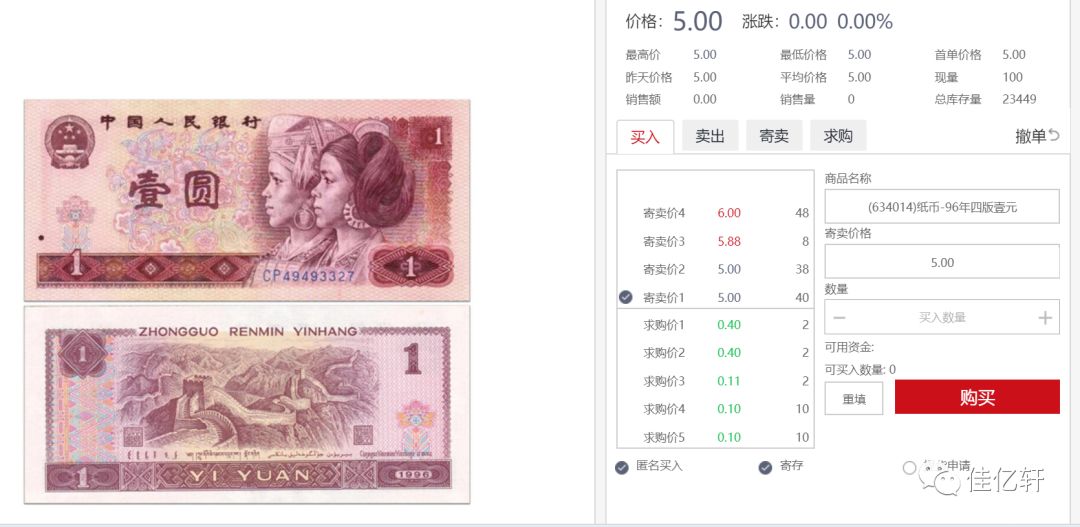Image resolution: width=1080 pixels, height=527 pixels.
Task: Open the 寄卖 tab
Action: (774, 136)
